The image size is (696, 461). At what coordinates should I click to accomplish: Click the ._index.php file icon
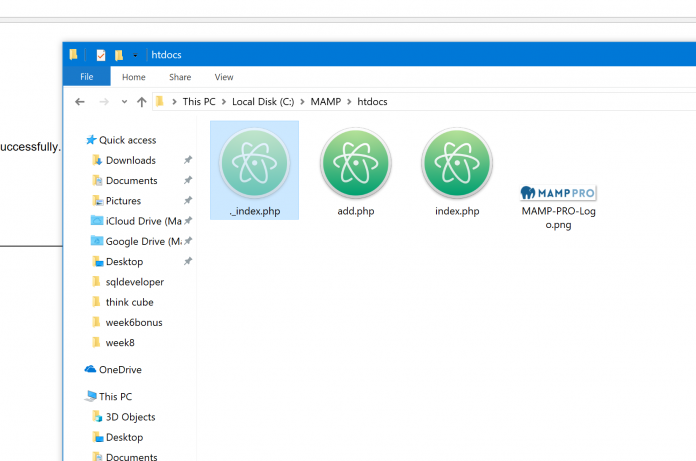(x=254, y=163)
